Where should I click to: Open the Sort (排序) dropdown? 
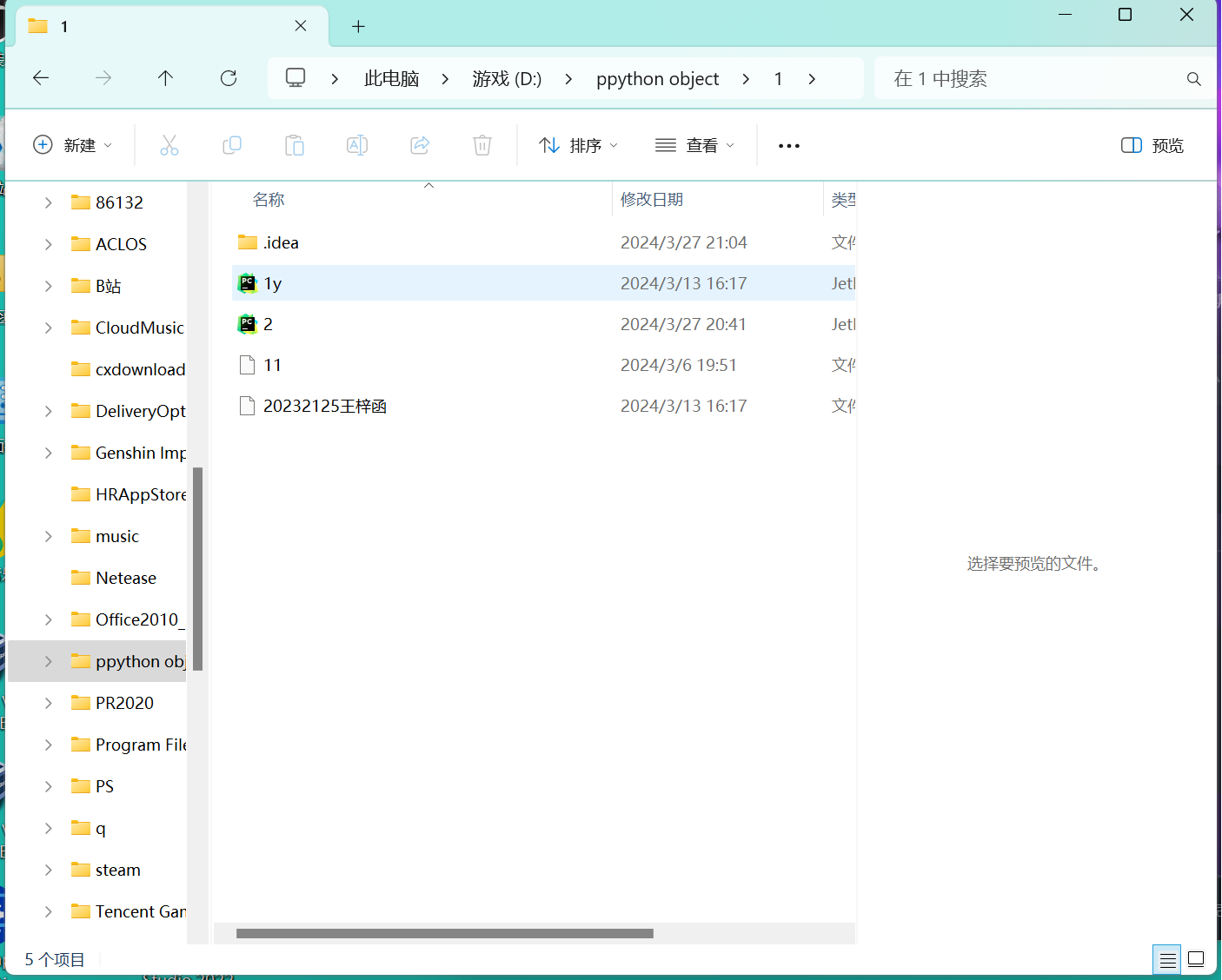(578, 145)
